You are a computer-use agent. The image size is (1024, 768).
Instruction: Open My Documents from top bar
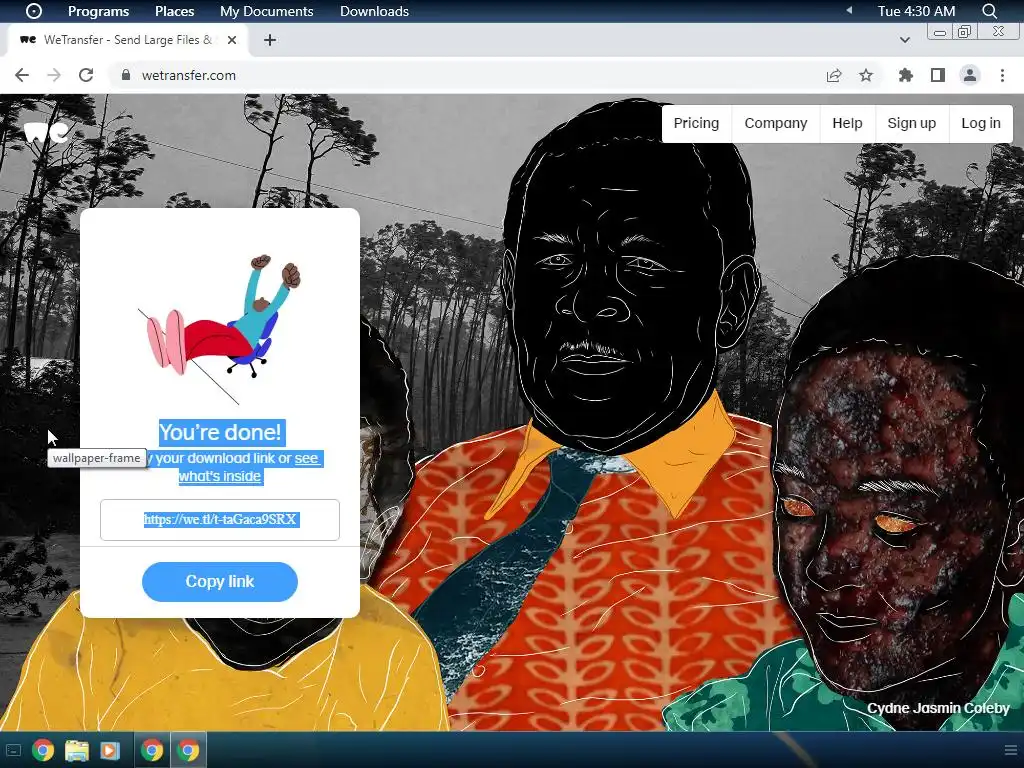[266, 11]
